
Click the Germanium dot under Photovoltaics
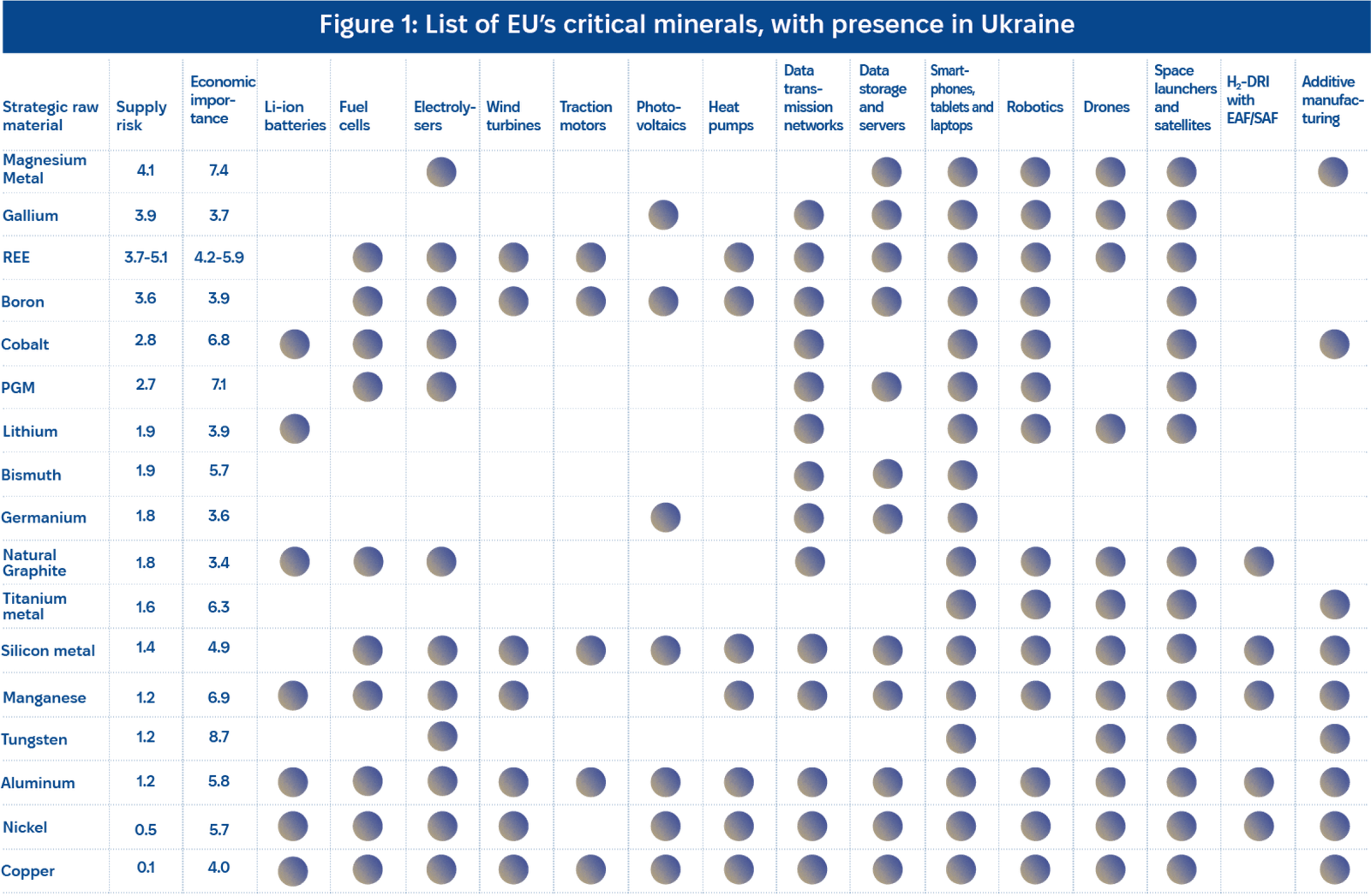click(666, 517)
